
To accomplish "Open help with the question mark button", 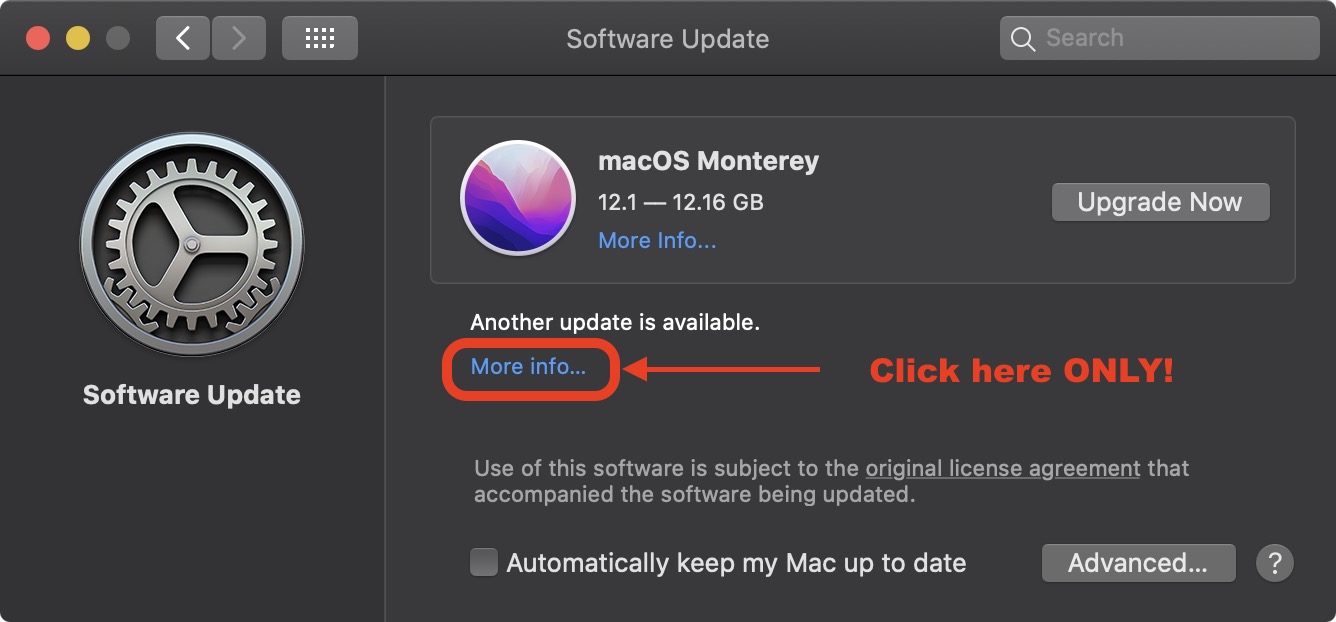I will pyautogui.click(x=1275, y=562).
